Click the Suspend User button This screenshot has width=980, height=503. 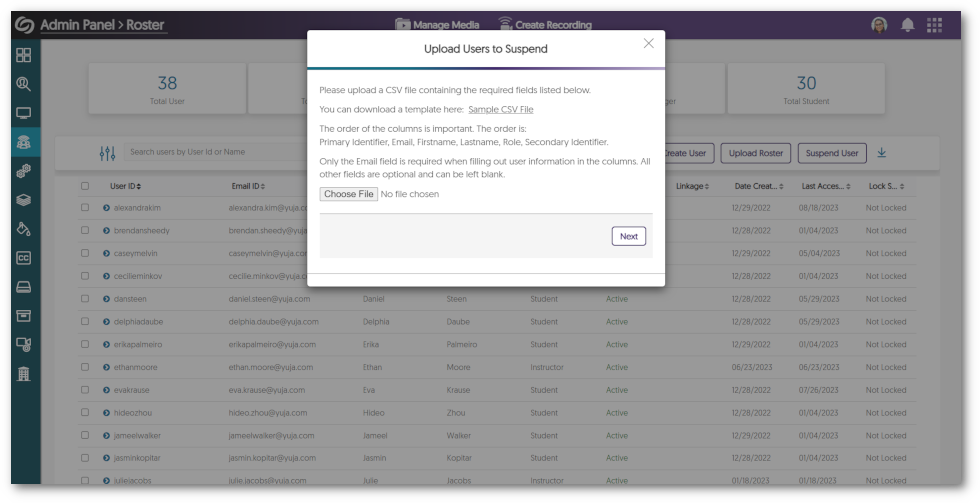pos(832,153)
